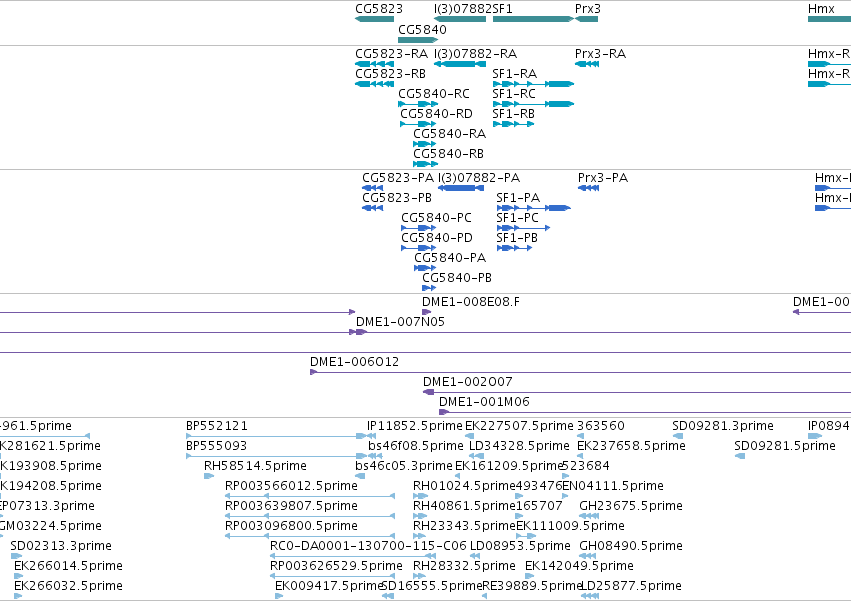851x601 pixels.
Task: Click the CG5840 gene arrow bar
Action: (418, 40)
